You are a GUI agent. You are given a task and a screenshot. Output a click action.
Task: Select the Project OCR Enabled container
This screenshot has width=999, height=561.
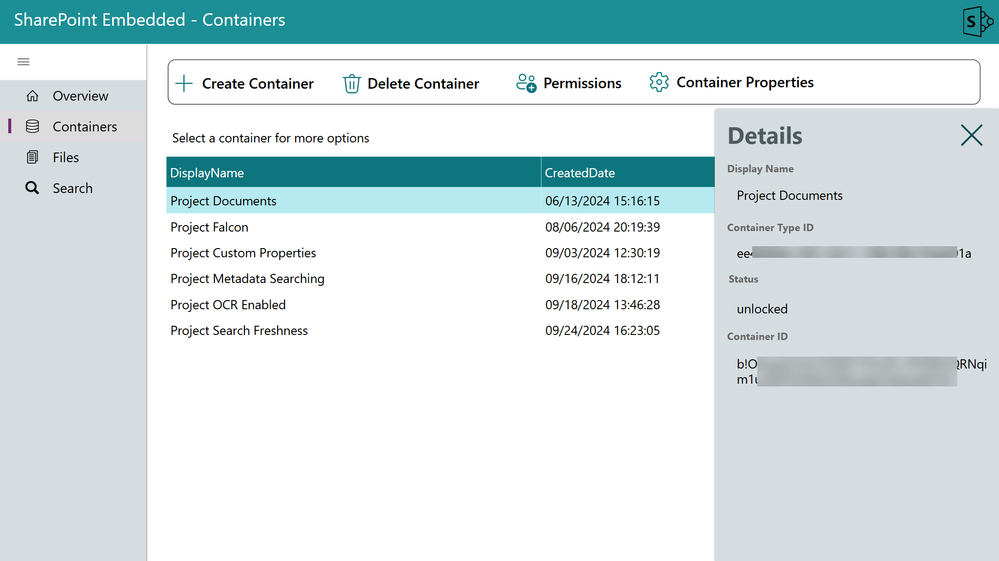pyautogui.click(x=227, y=305)
